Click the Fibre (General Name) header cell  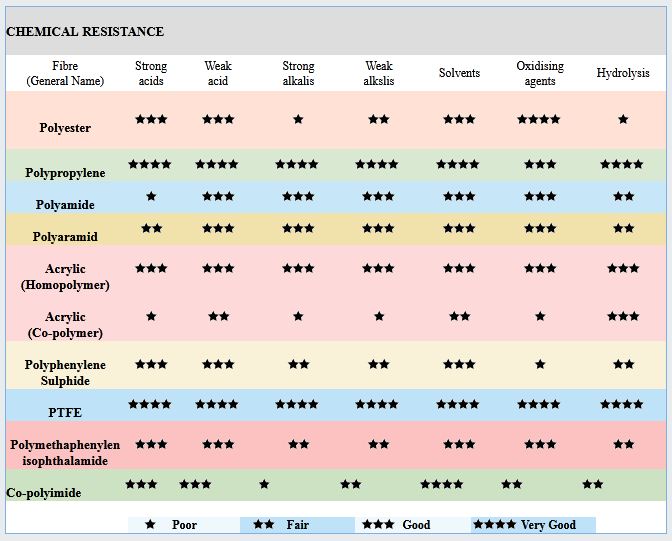[65, 74]
